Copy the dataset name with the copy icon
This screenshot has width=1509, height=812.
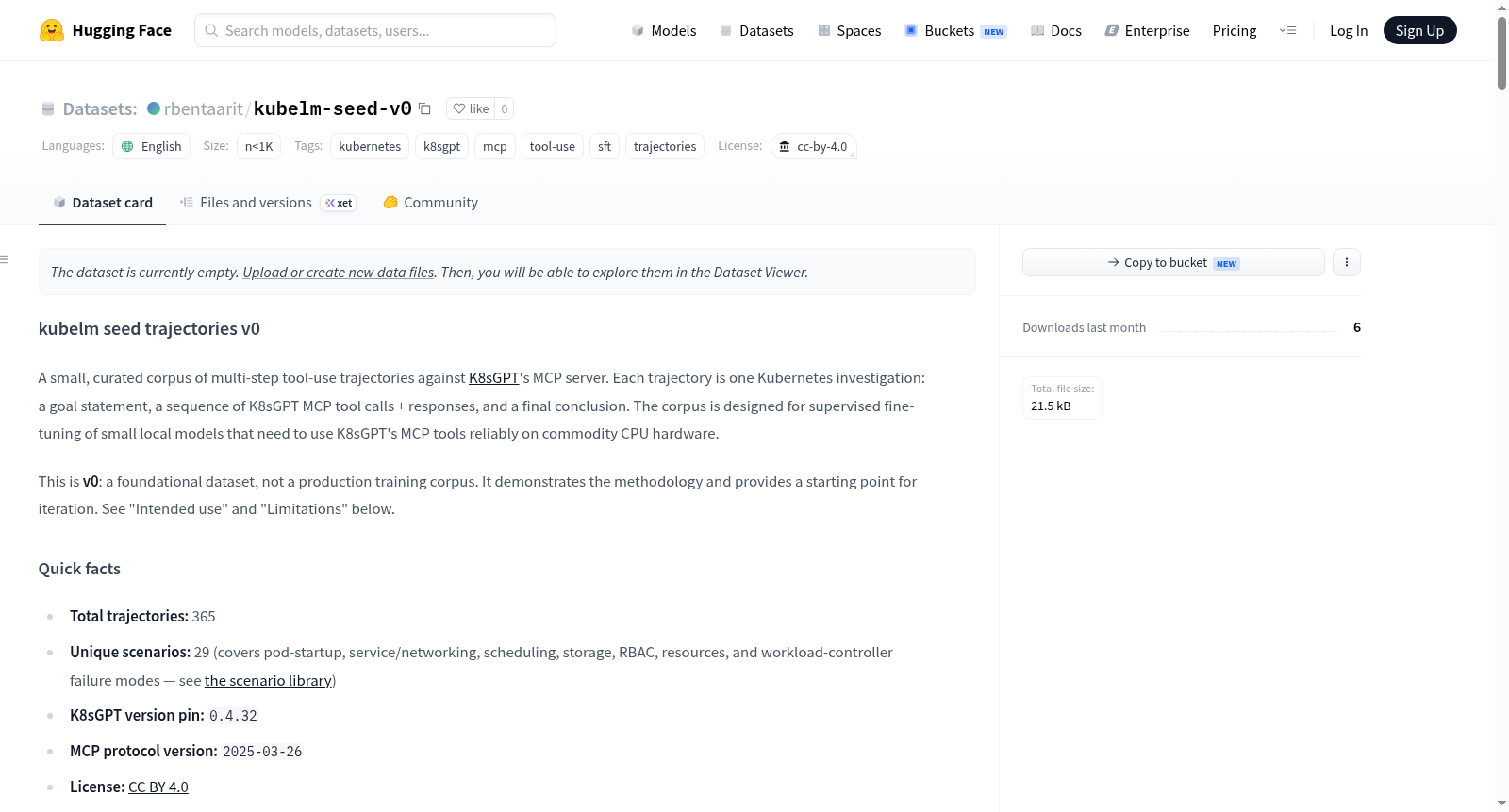pos(425,108)
